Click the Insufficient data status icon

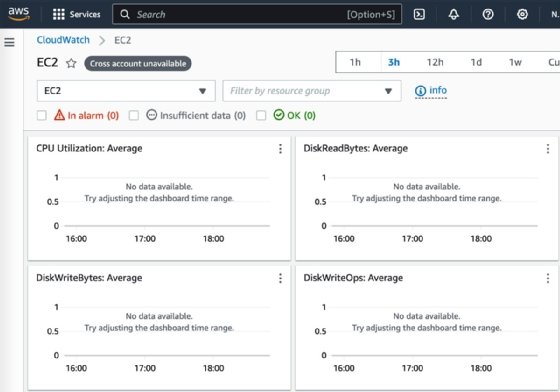coord(151,115)
